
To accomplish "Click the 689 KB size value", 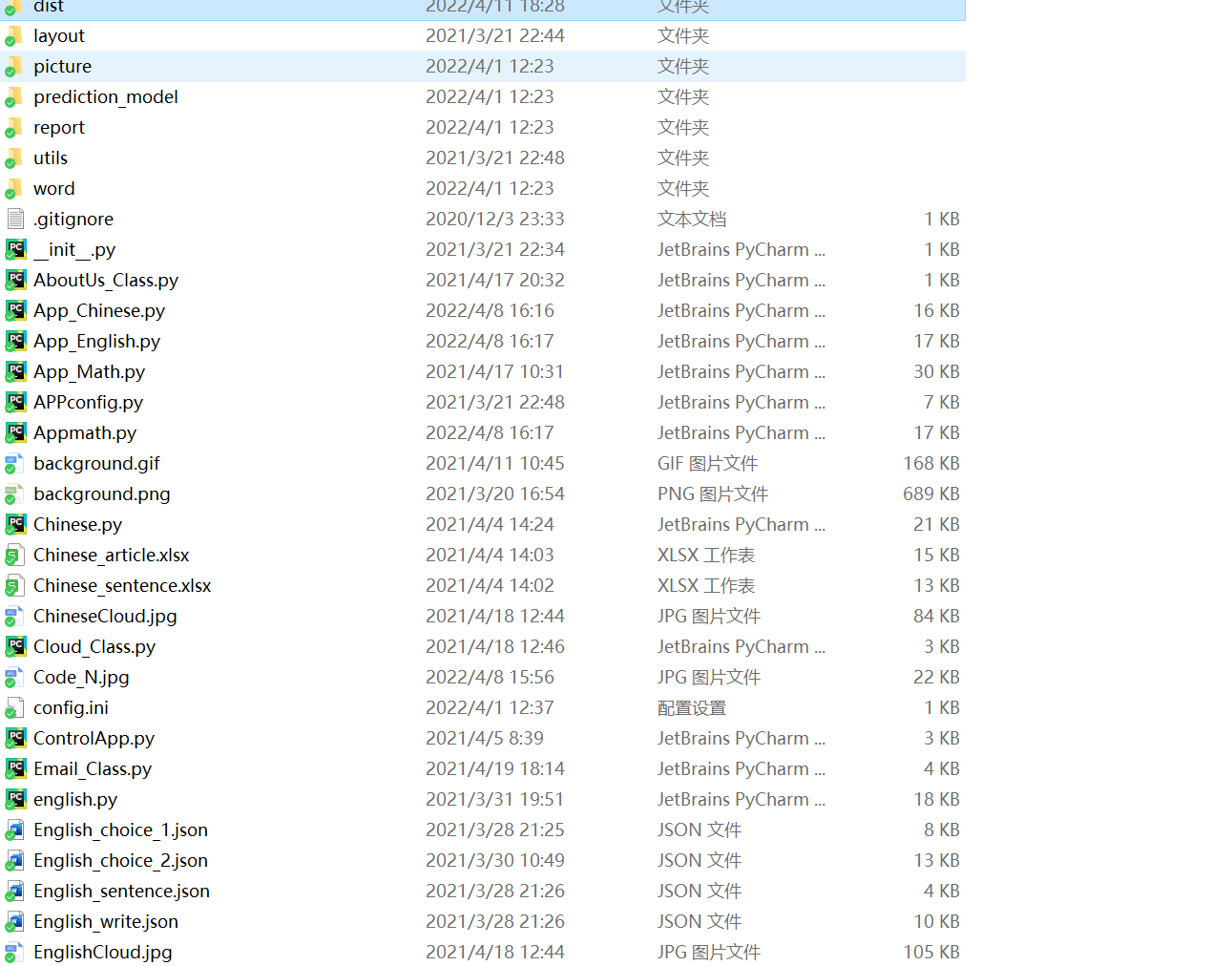I will tap(931, 494).
